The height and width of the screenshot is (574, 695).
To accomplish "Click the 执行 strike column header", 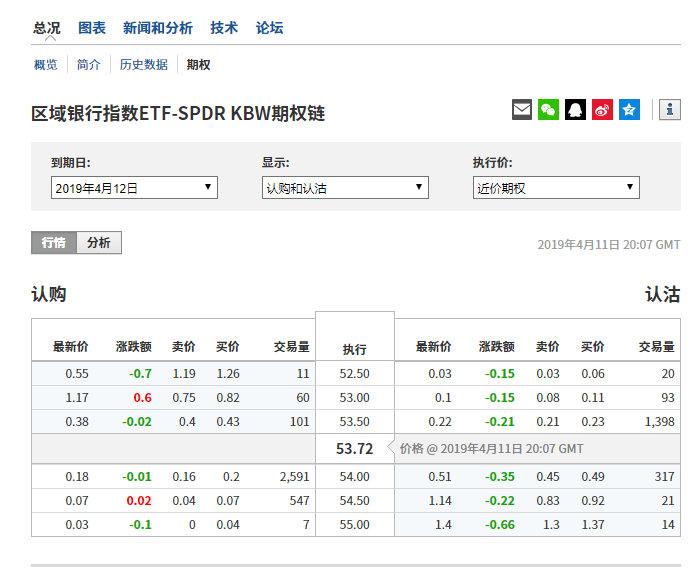I will 355,349.
